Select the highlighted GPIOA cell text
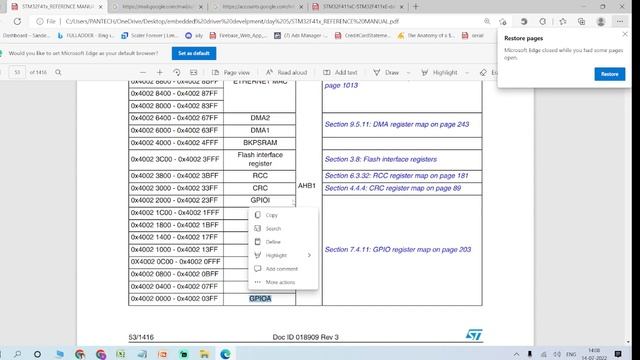 260,299
